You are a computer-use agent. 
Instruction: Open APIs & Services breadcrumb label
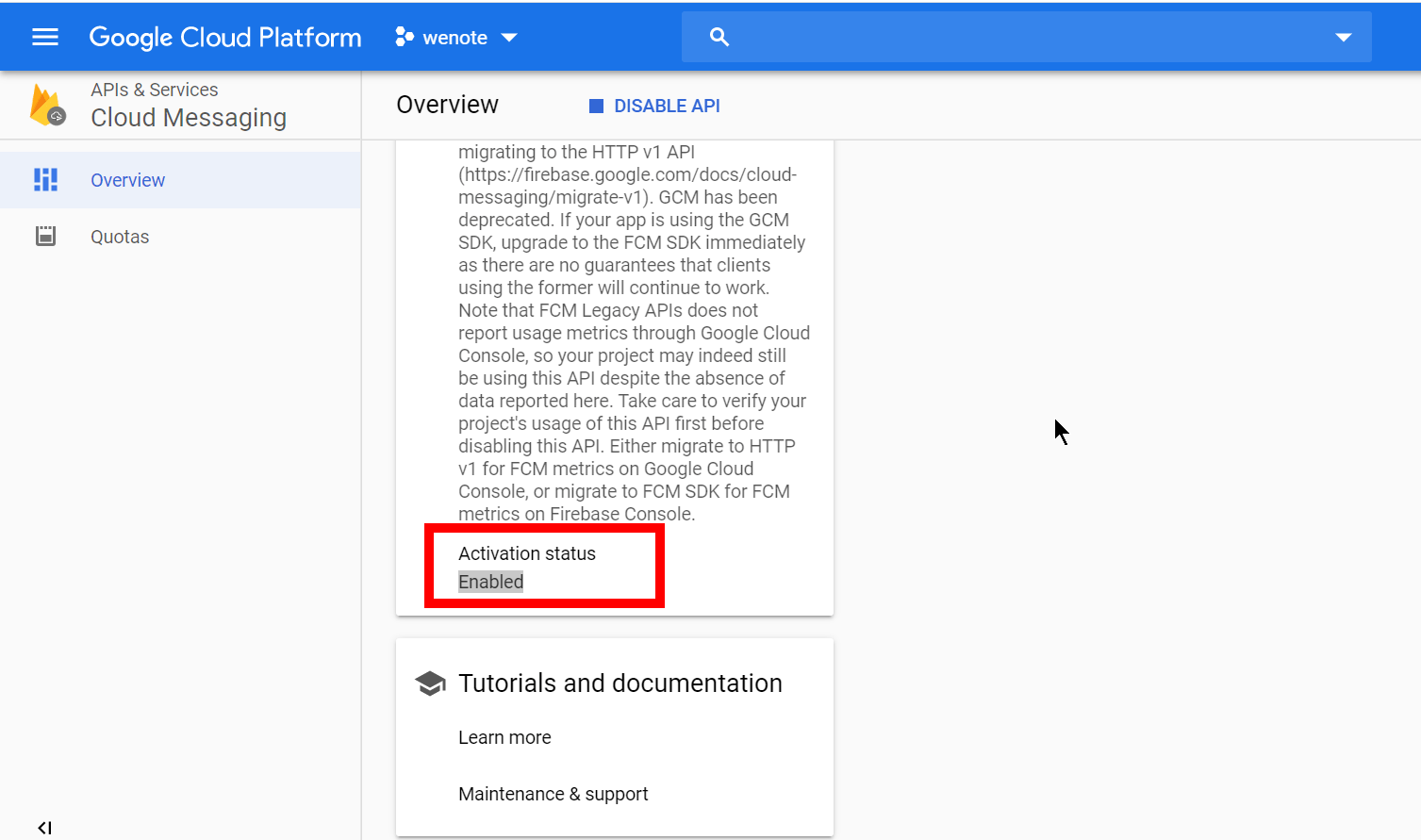pyautogui.click(x=154, y=90)
